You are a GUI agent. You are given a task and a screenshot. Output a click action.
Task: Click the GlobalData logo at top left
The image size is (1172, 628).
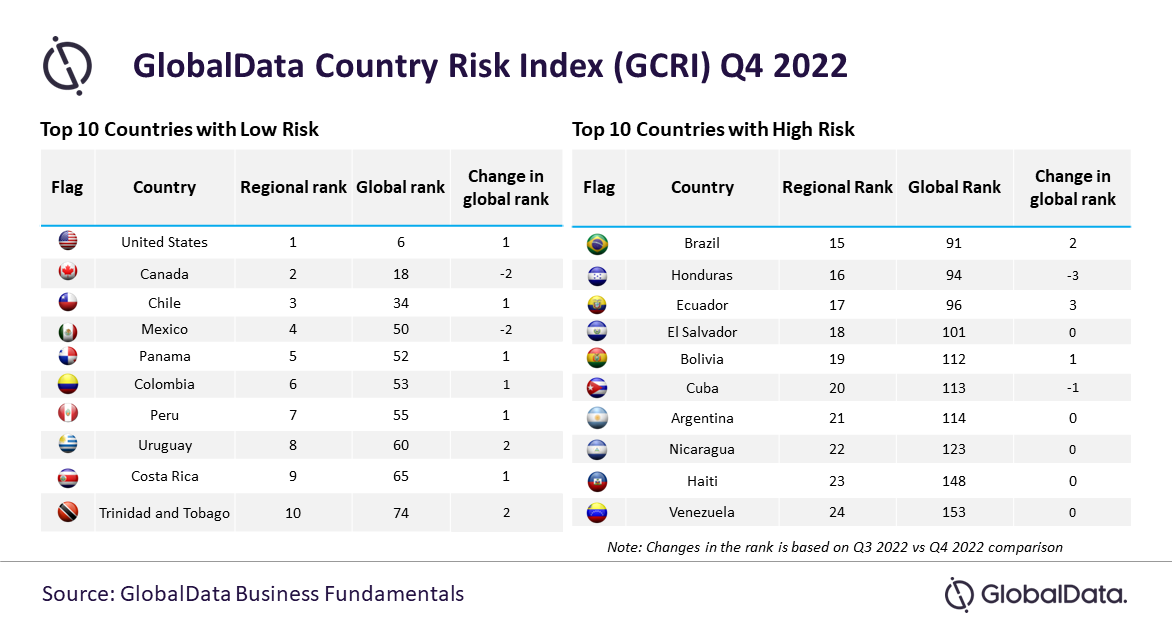coord(67,65)
